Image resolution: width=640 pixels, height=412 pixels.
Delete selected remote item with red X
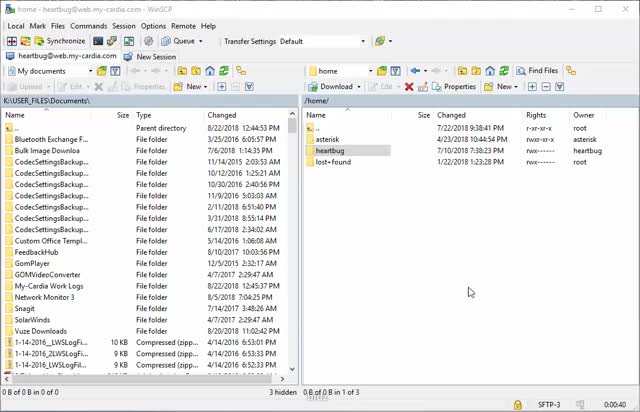409,87
